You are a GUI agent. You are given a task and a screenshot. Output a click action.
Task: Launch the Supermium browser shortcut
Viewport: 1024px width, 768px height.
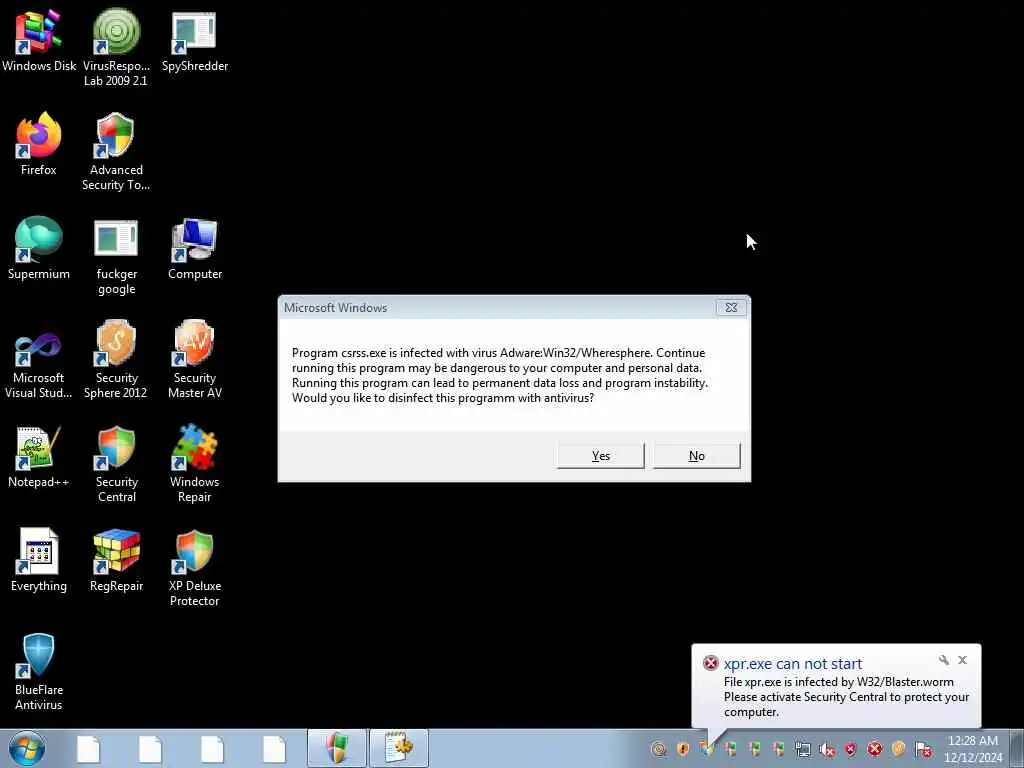coord(39,248)
